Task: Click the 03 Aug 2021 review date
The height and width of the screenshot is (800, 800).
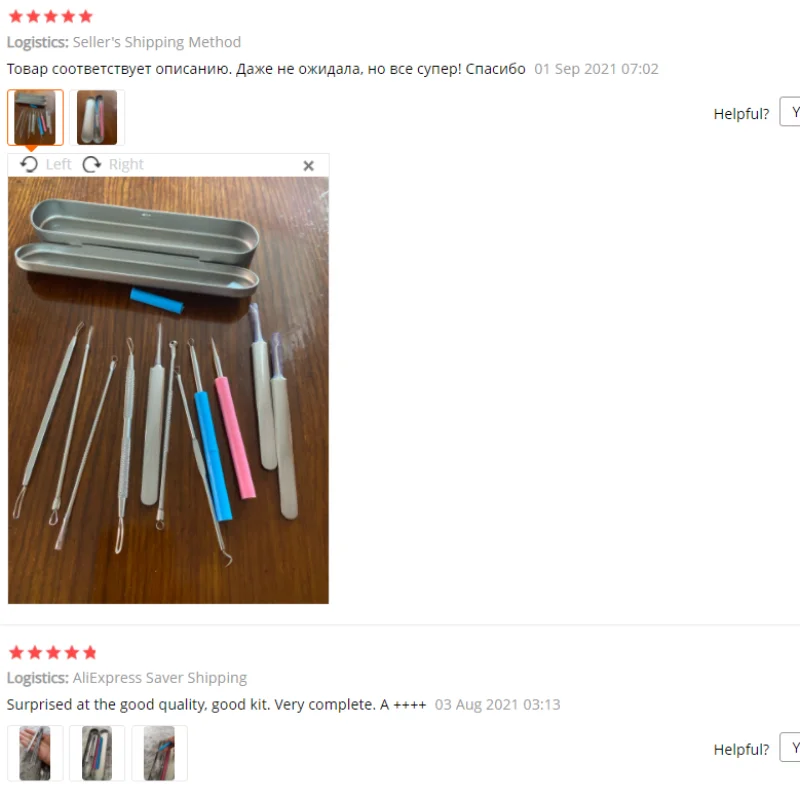Action: click(497, 705)
